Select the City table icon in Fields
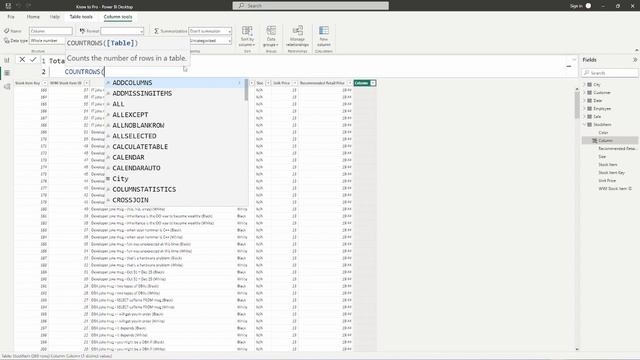The width and height of the screenshot is (640, 360). [589, 84]
